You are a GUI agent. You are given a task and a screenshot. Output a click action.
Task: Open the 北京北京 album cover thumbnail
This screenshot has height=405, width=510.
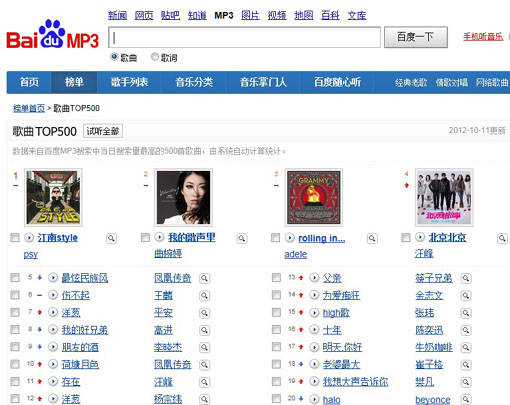coord(444,197)
